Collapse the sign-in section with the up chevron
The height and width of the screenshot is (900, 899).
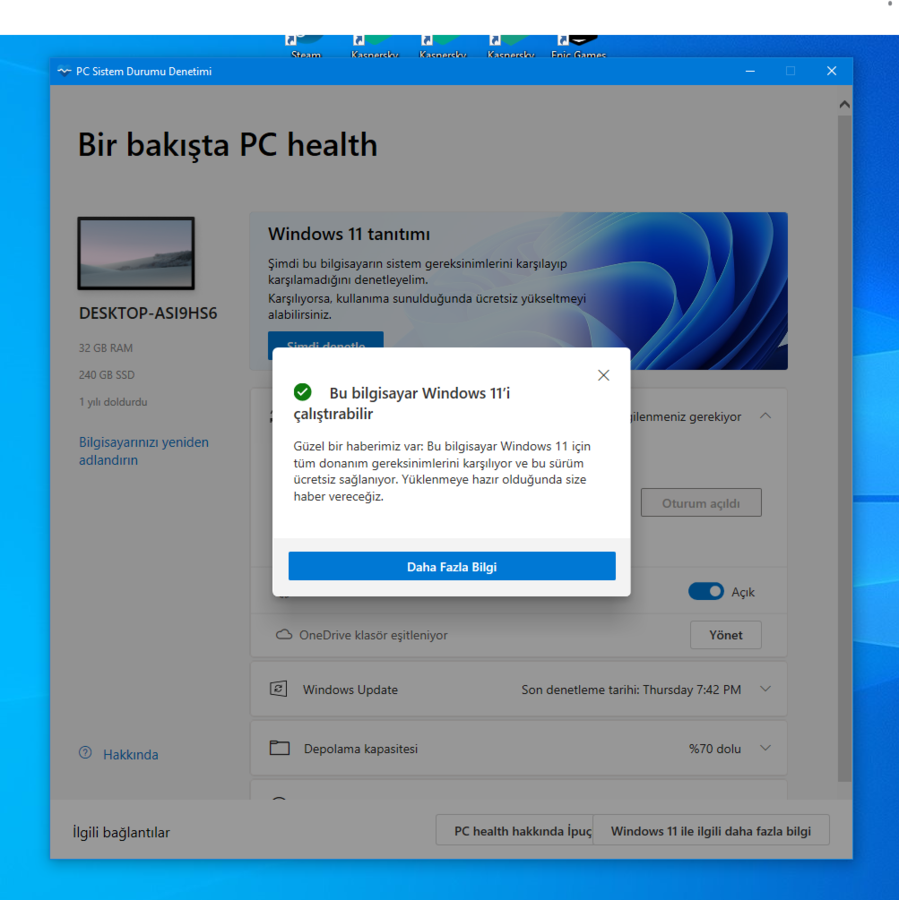pyautogui.click(x=765, y=416)
